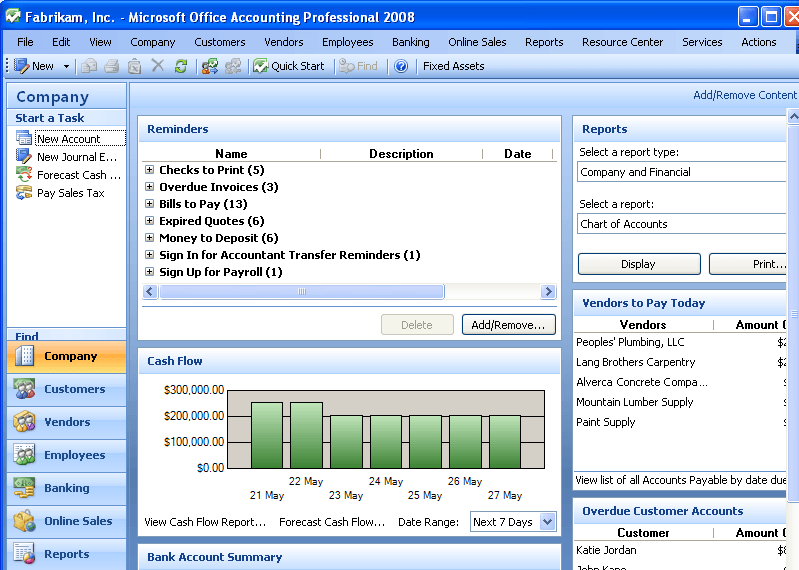The height and width of the screenshot is (570, 799).
Task: Expand Sign Up for Payroll (1) reminder
Action: coord(149,272)
